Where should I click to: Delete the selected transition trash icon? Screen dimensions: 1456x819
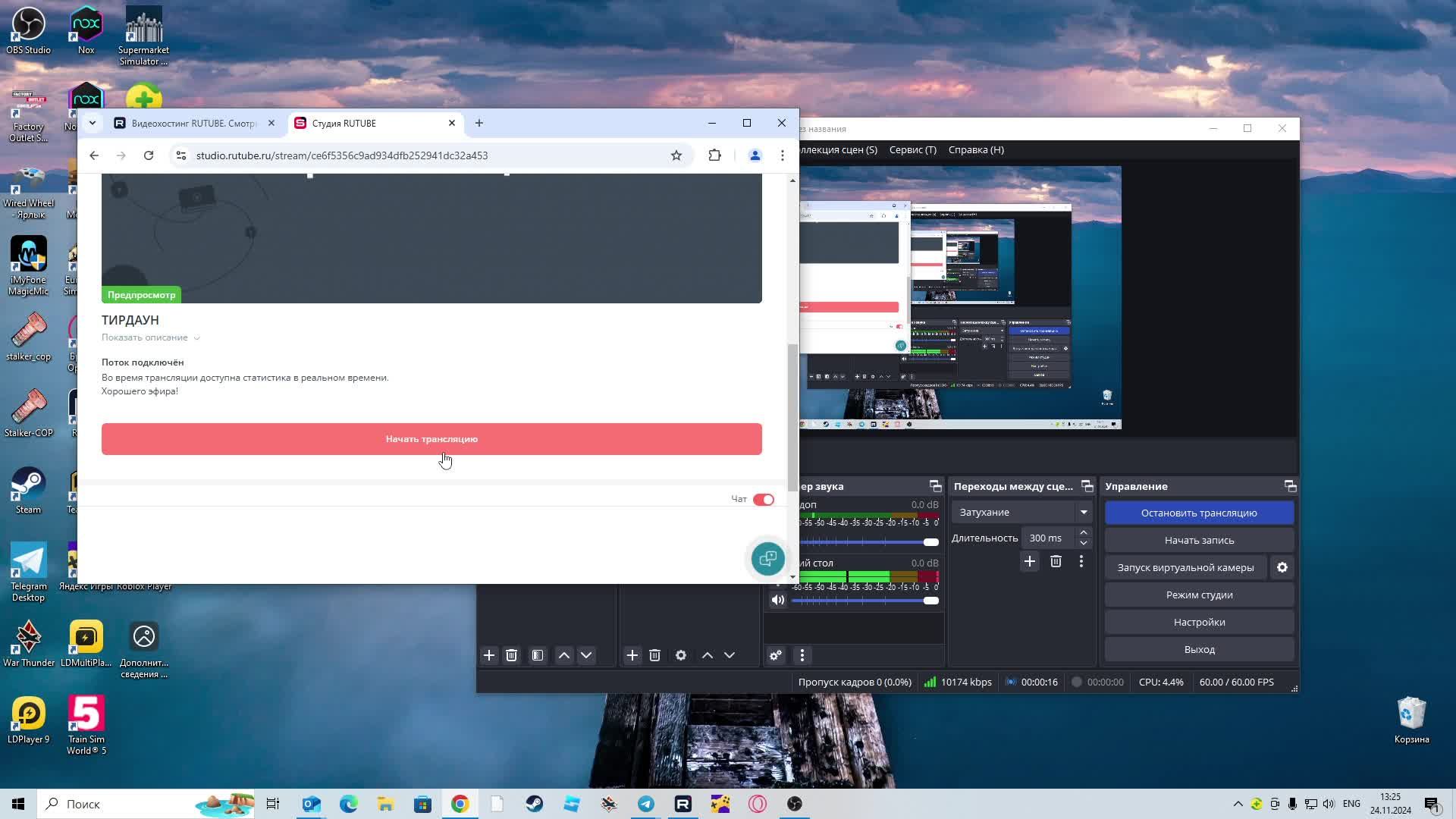pyautogui.click(x=1056, y=561)
